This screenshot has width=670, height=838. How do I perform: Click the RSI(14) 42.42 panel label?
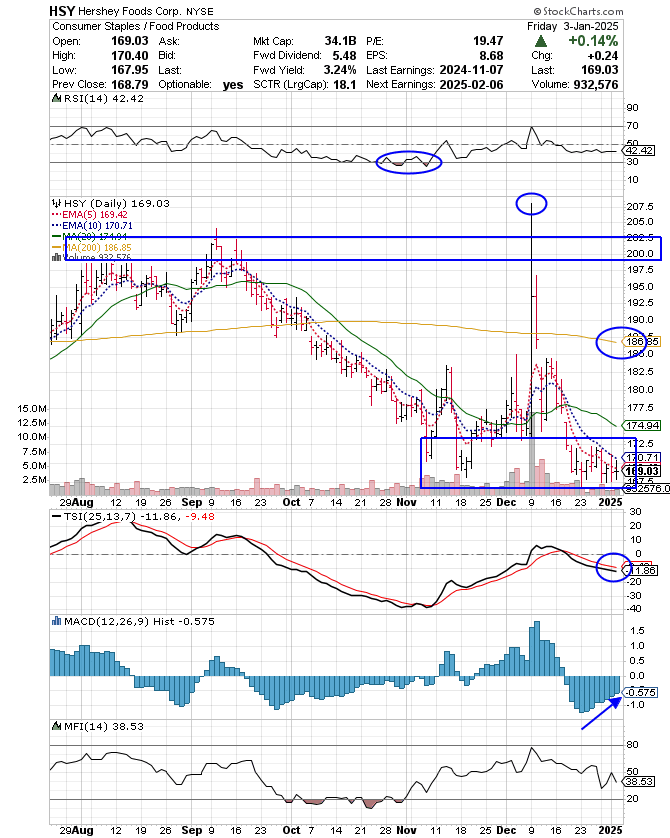[x=104, y=98]
